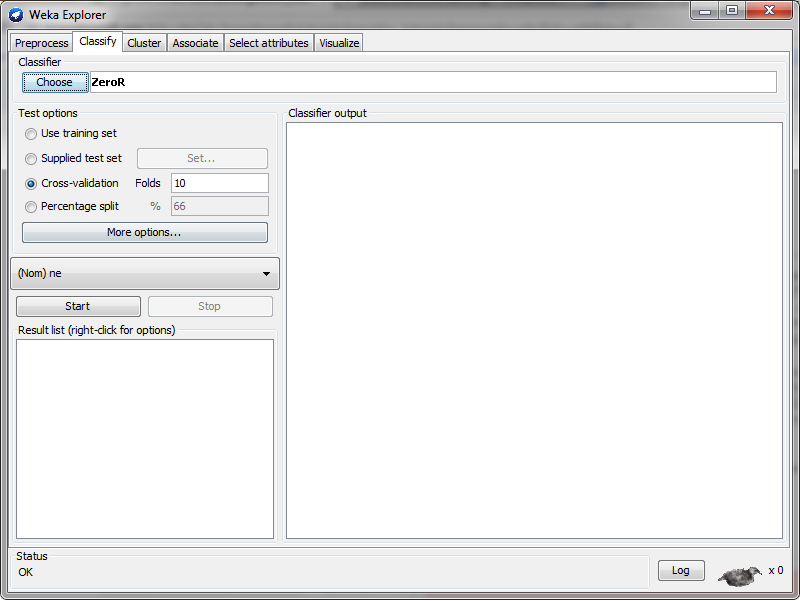Select the Supplied test set option

32,159
